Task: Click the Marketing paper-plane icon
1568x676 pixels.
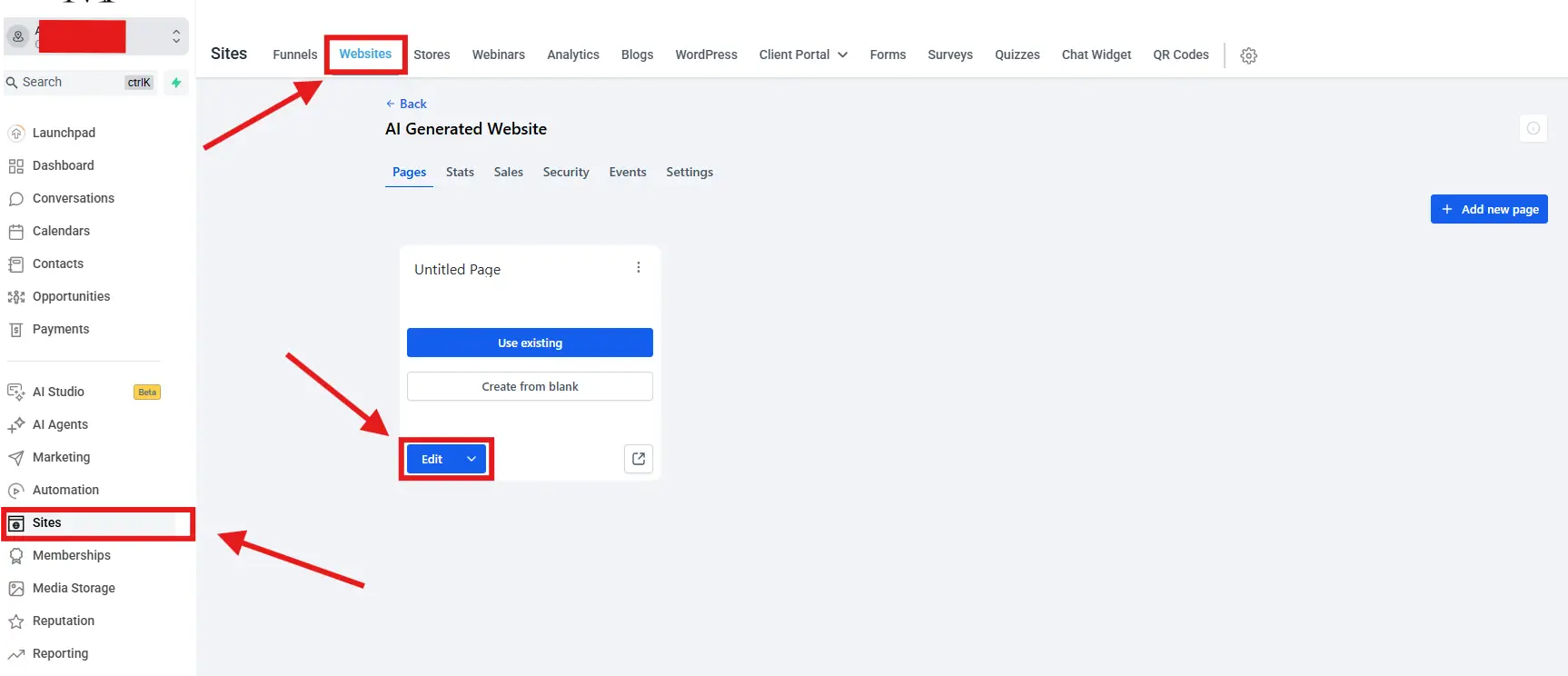Action: (x=16, y=458)
